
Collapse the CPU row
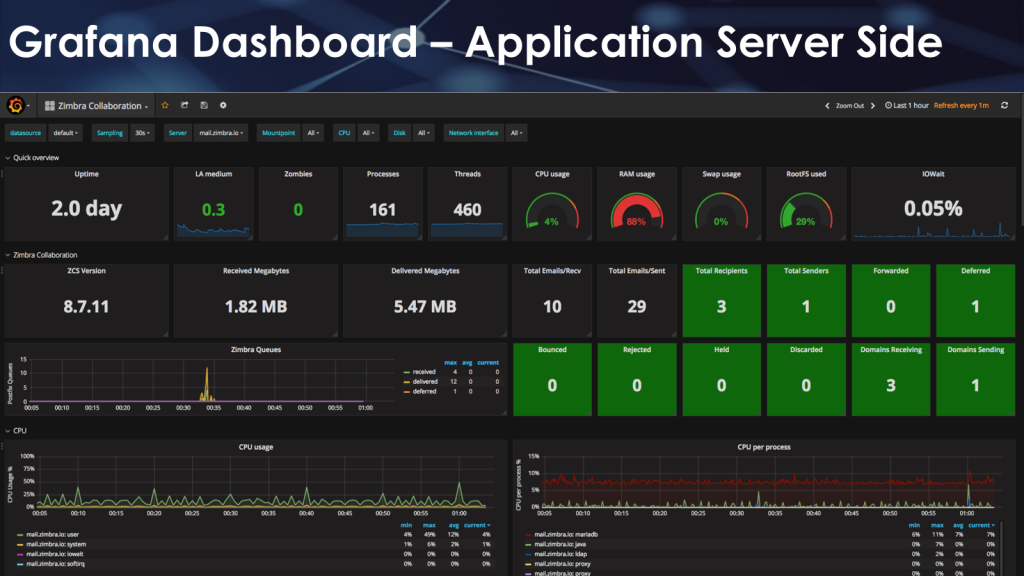[x=16, y=430]
